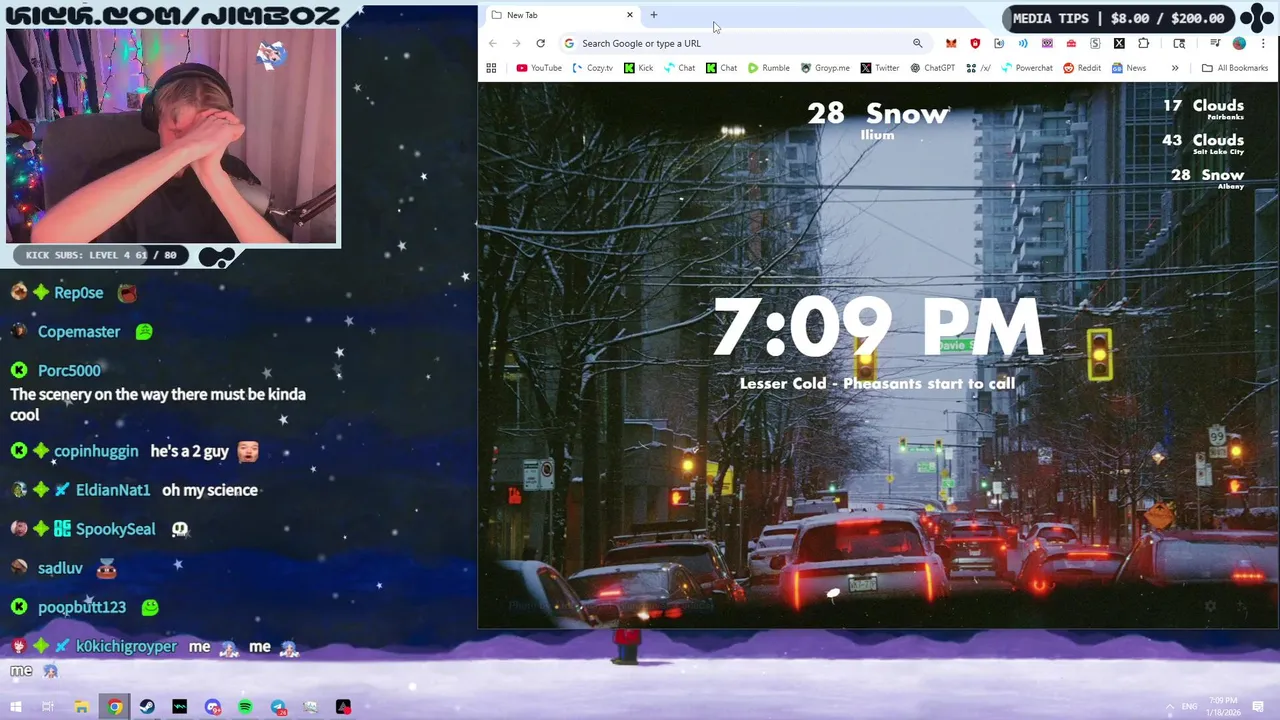Open Spotify from the taskbar
Viewport: 1280px width, 720px height.
pos(245,707)
